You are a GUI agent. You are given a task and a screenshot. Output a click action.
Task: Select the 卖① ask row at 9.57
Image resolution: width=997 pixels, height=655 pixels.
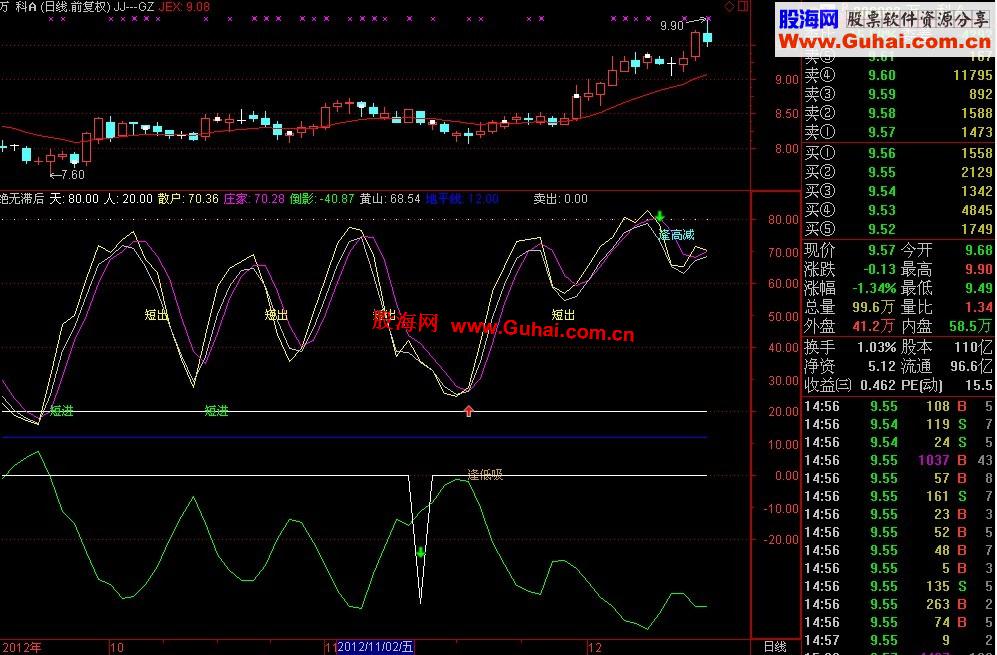(898, 132)
